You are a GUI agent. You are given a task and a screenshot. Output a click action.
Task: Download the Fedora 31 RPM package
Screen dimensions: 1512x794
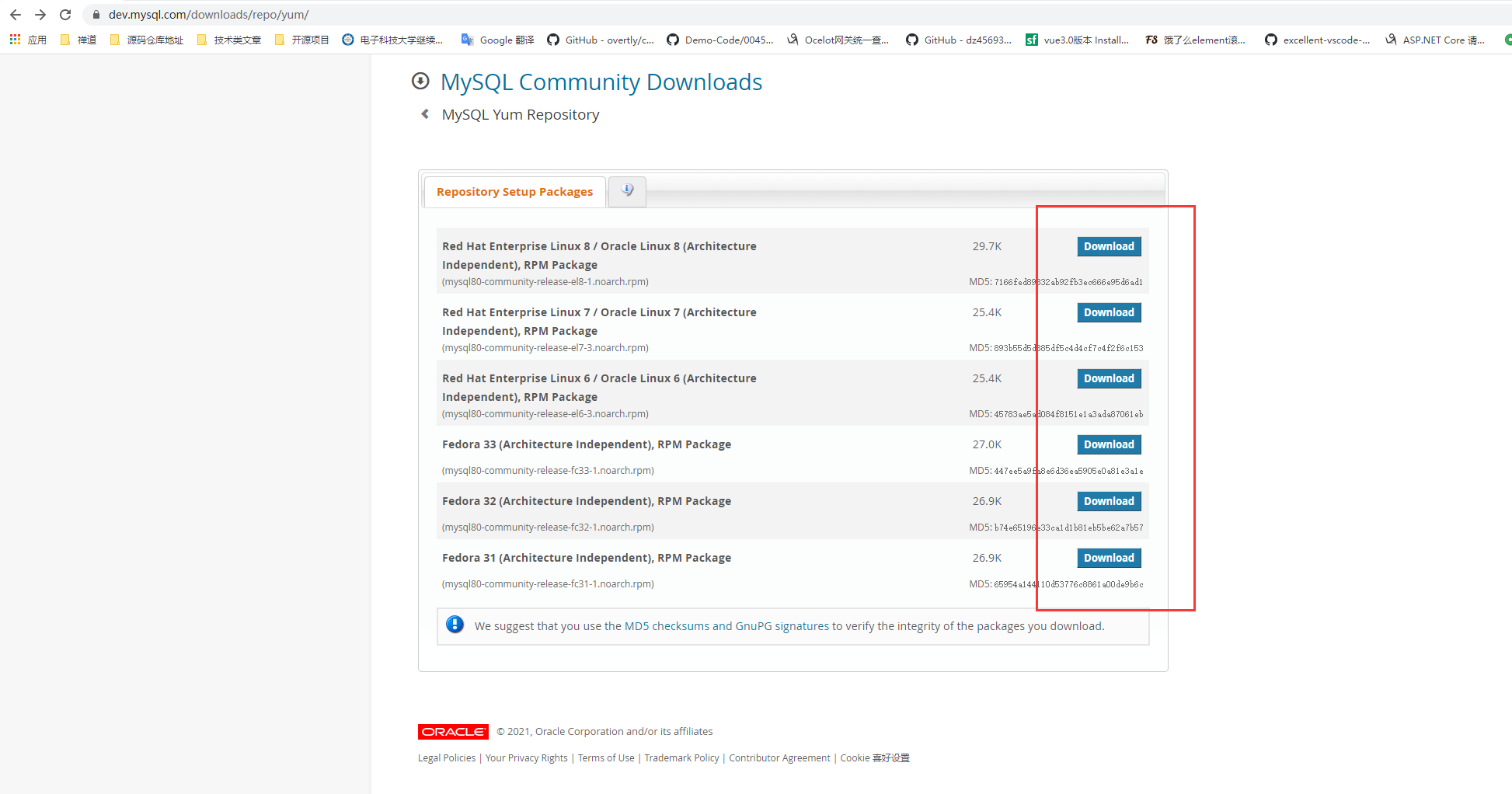click(1109, 558)
